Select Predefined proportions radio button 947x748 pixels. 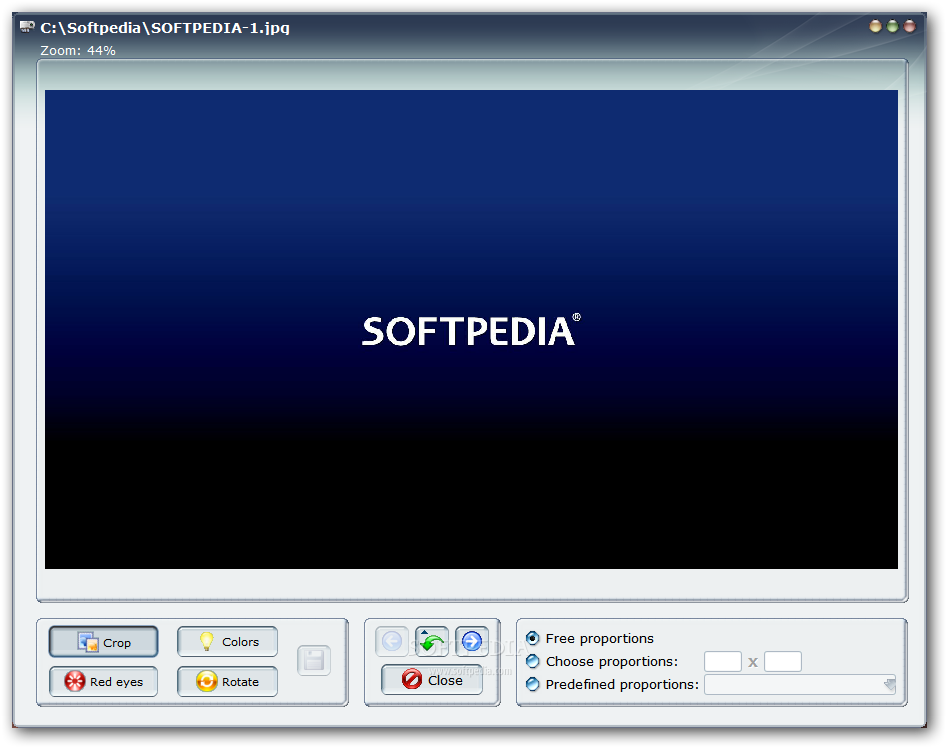pos(532,684)
